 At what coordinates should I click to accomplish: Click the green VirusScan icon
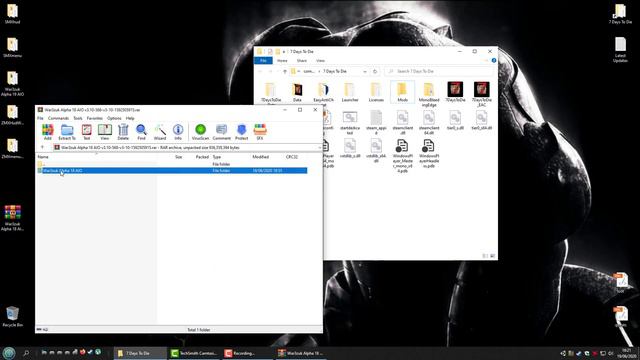[200, 132]
